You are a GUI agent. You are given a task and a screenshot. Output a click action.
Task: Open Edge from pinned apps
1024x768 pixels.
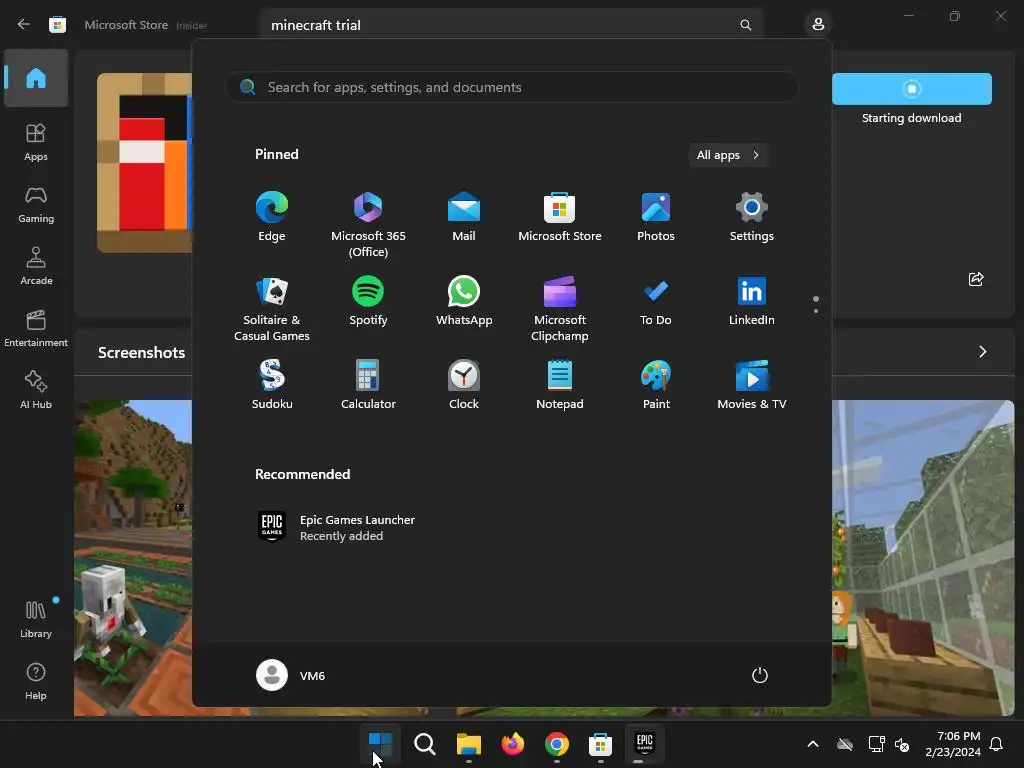click(272, 217)
